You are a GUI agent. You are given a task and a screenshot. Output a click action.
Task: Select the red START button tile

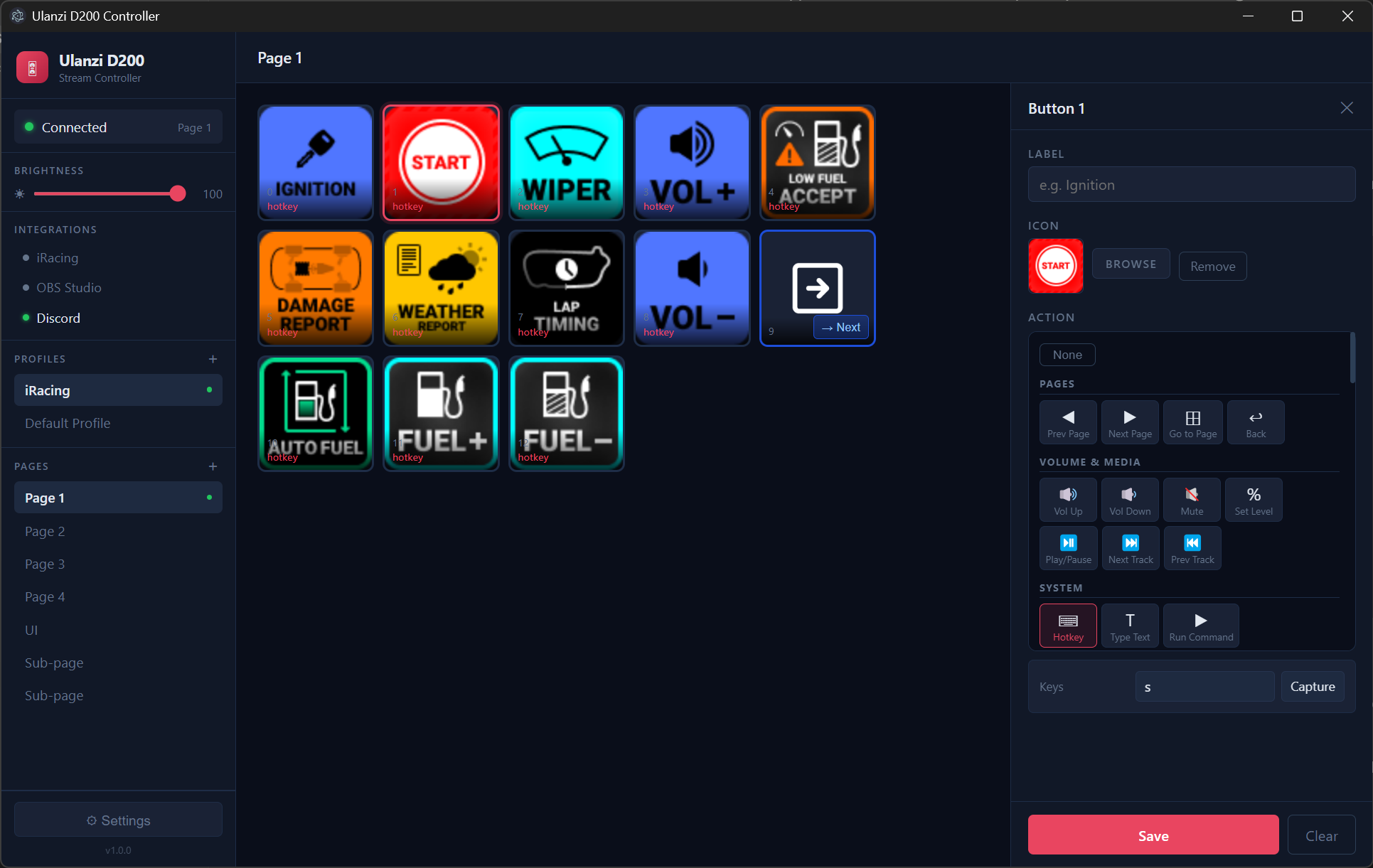(441, 163)
